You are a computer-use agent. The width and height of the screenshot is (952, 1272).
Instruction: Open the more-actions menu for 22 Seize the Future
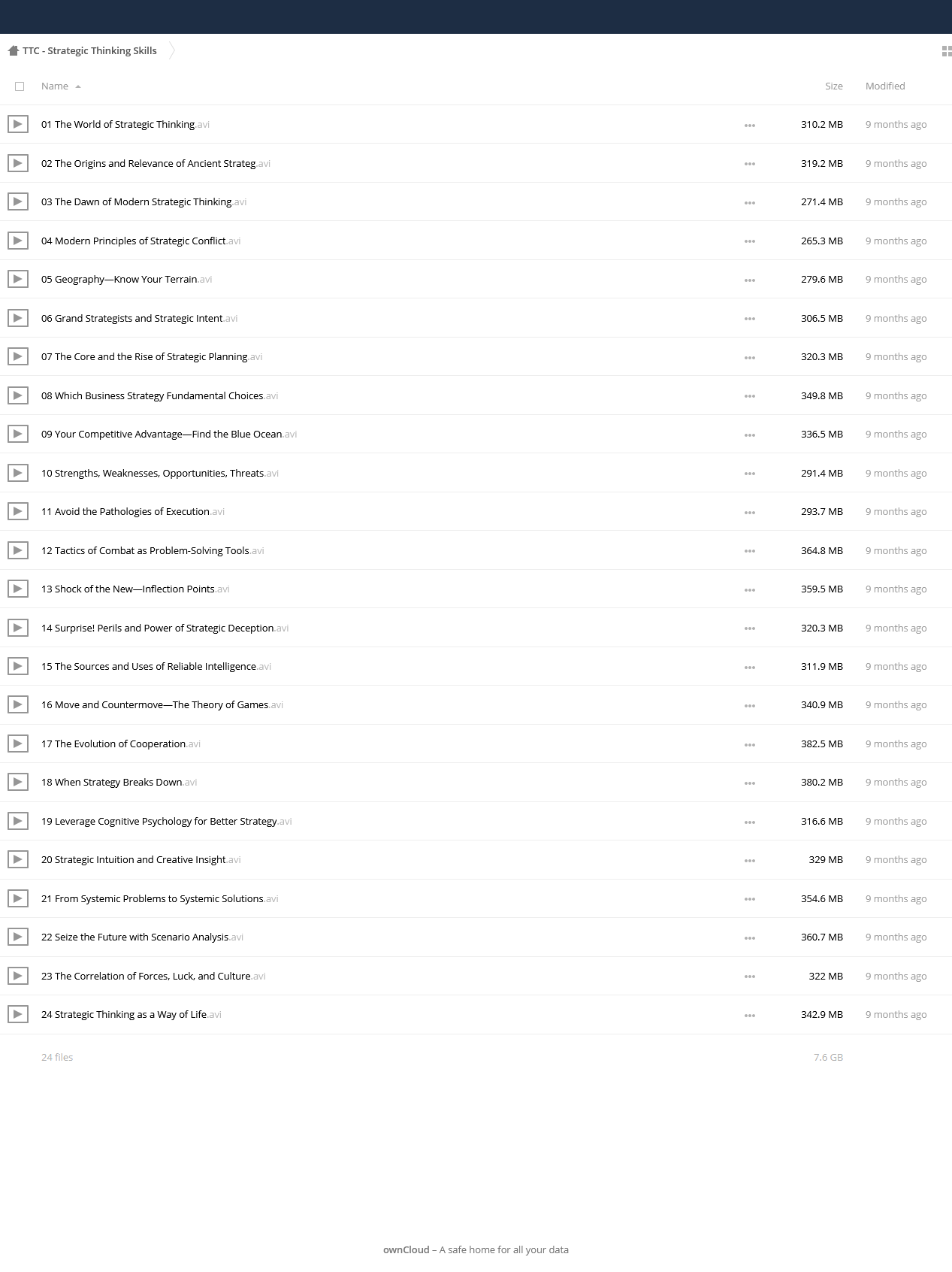(749, 937)
